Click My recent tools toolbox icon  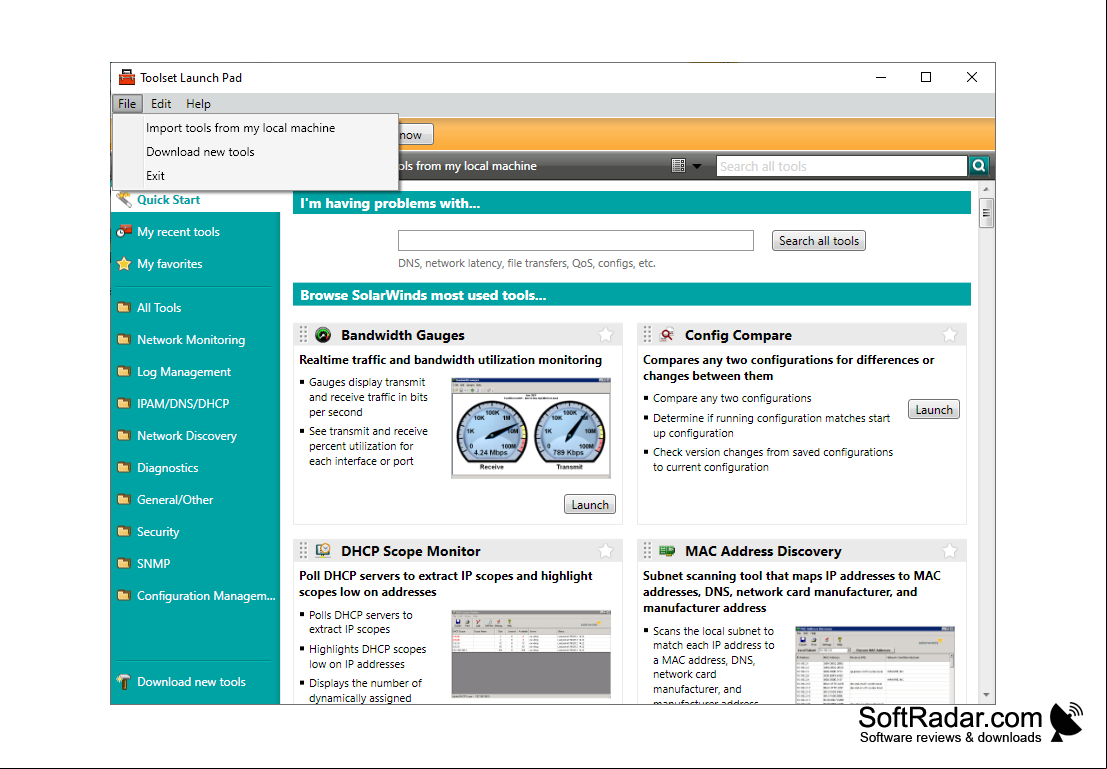pyautogui.click(x=124, y=232)
